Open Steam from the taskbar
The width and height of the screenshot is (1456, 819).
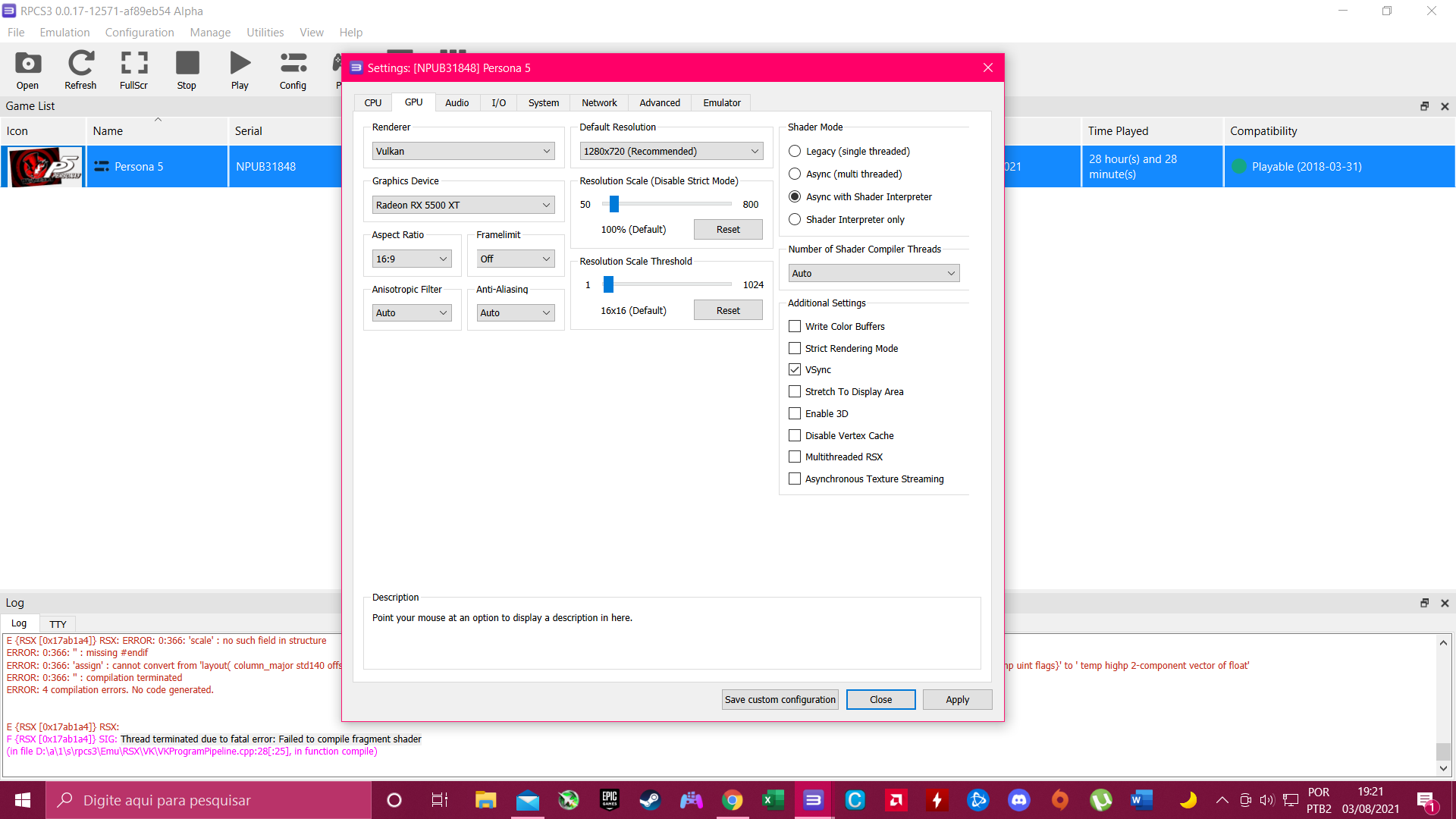pos(650,800)
